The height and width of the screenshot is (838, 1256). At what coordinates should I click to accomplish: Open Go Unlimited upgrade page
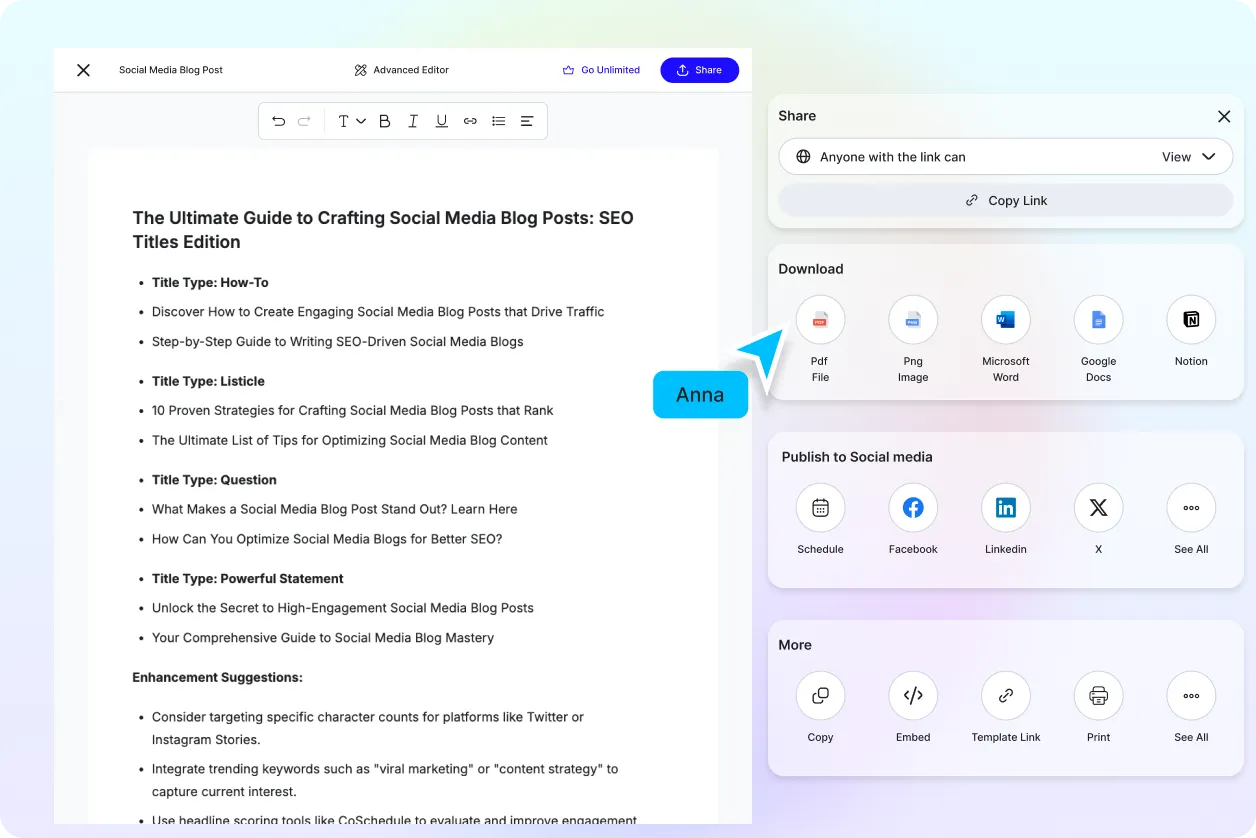coord(601,70)
